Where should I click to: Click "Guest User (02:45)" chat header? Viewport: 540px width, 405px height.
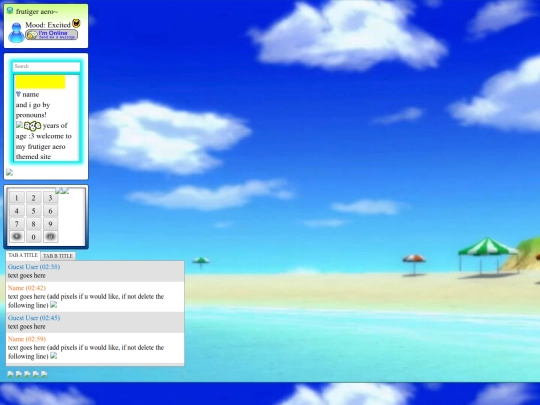click(x=34, y=318)
